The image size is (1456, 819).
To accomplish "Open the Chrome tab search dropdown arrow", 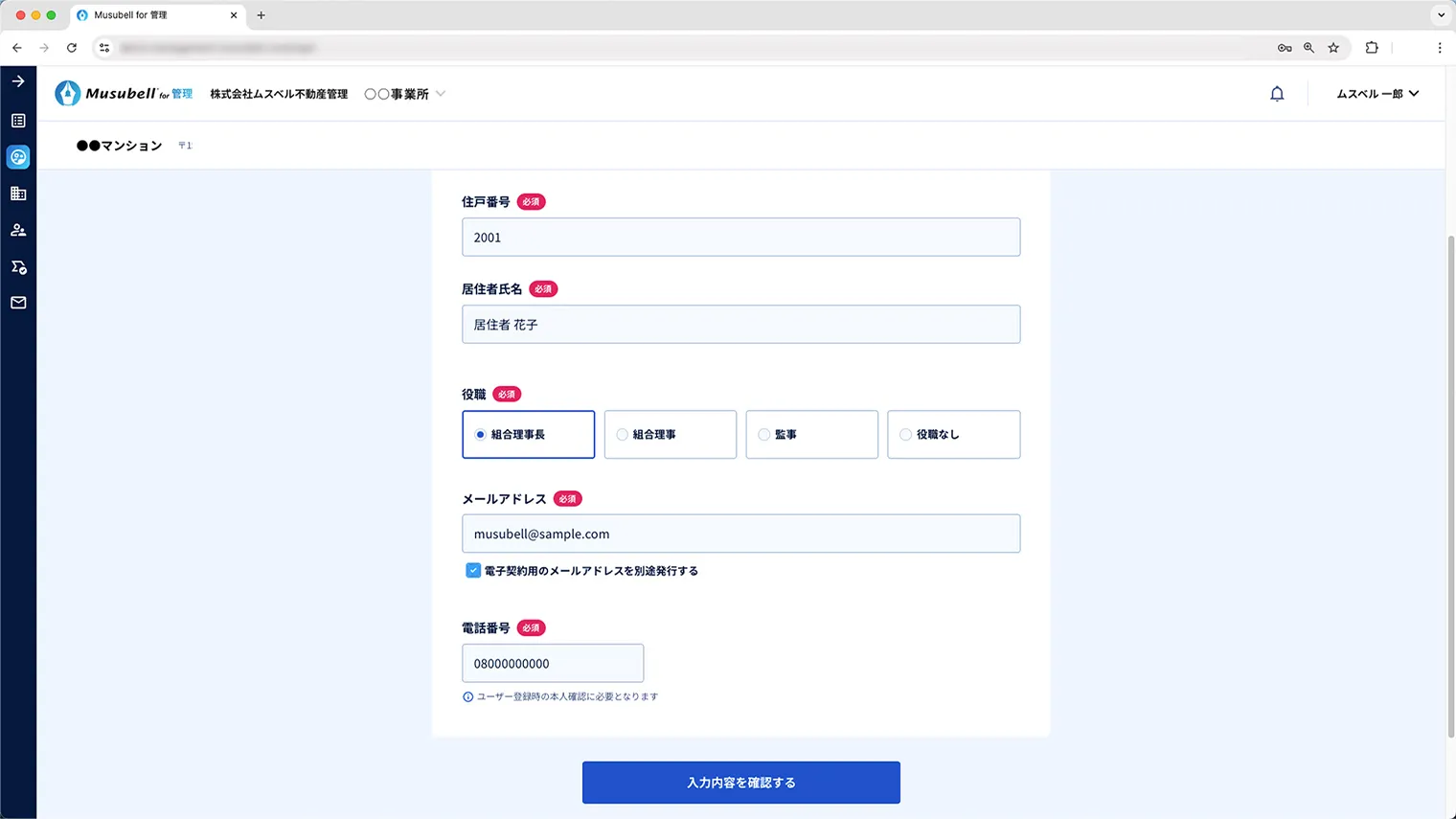I will (x=1441, y=15).
